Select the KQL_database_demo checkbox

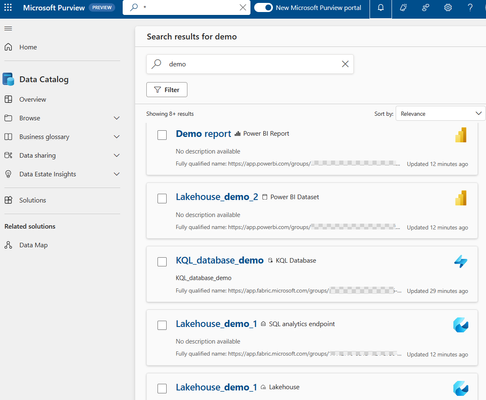point(162,262)
